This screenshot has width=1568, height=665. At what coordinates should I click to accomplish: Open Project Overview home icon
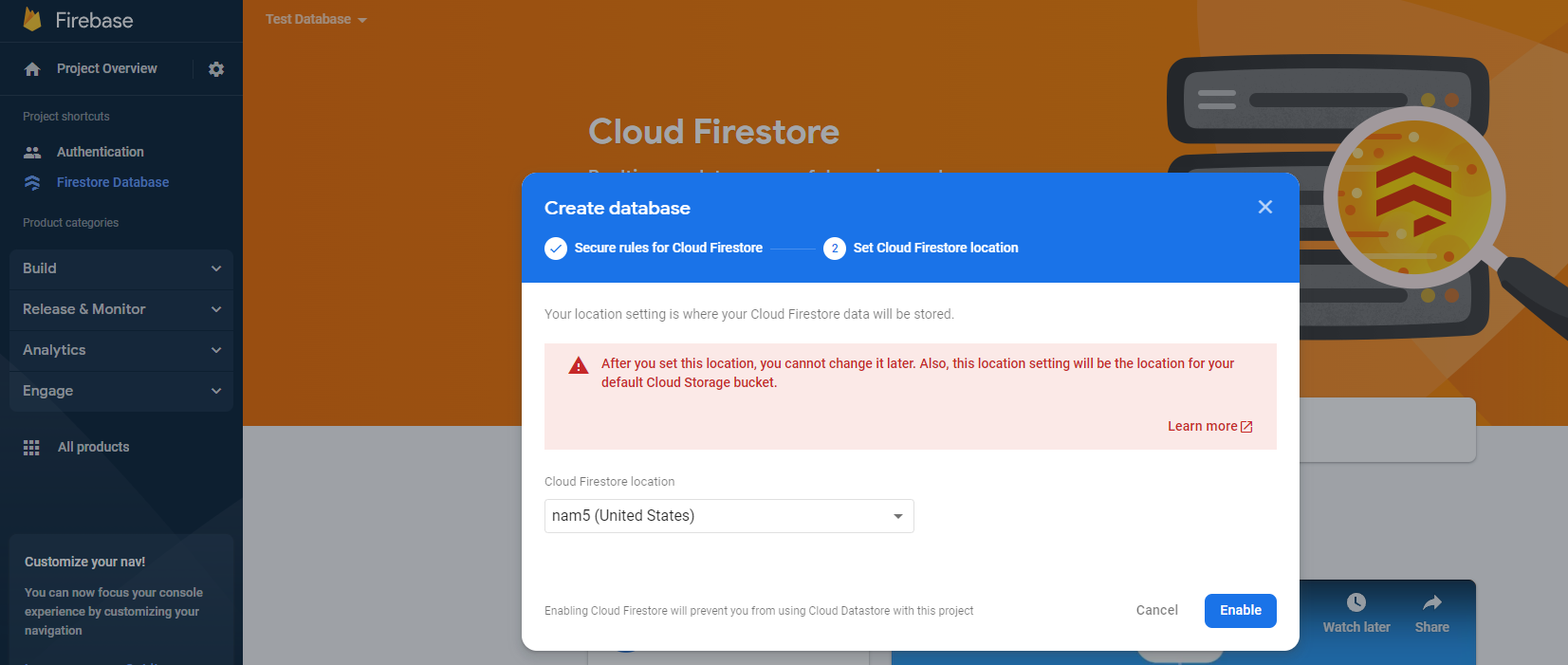32,69
